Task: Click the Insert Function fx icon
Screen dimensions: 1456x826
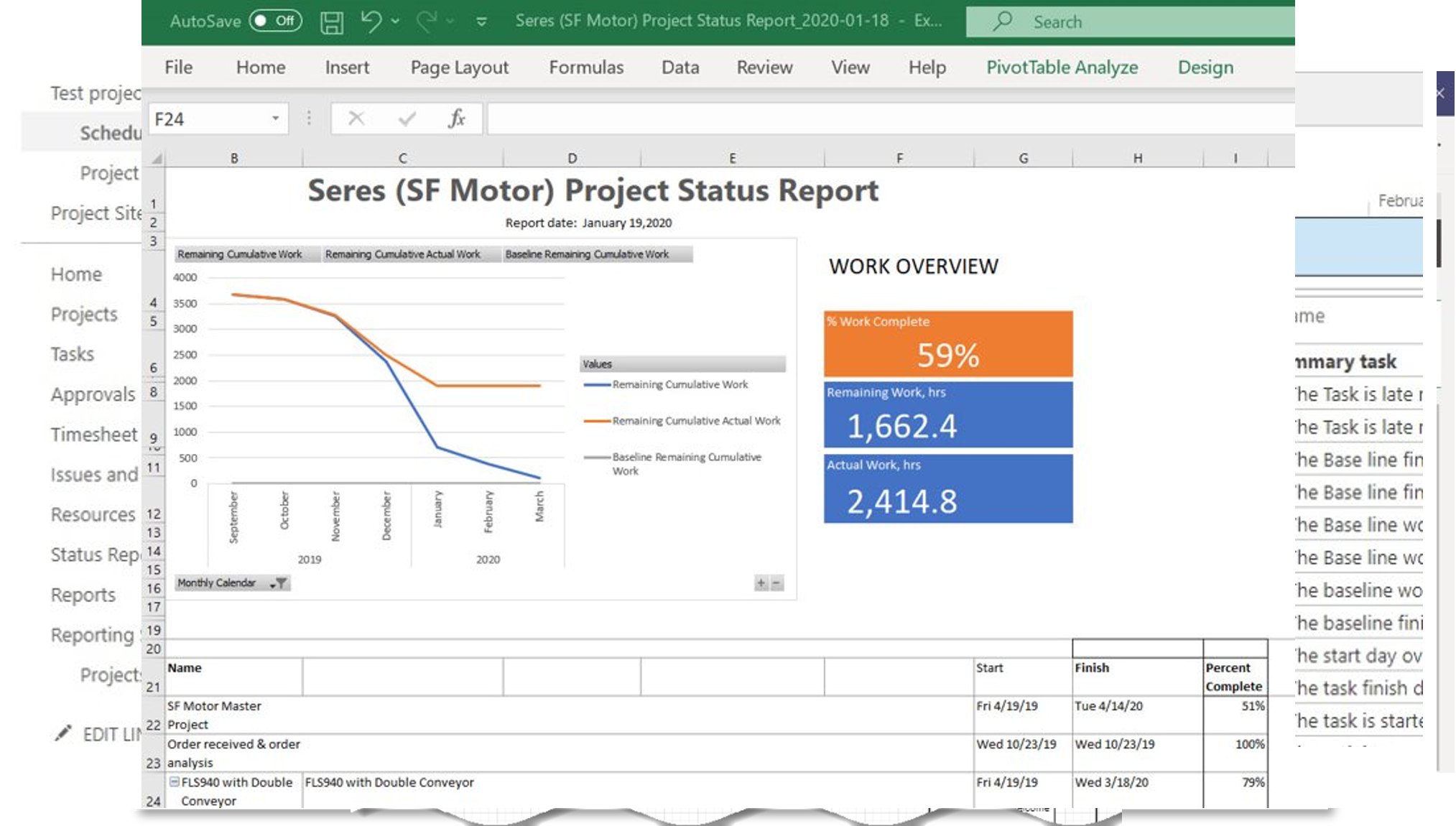Action: point(456,119)
